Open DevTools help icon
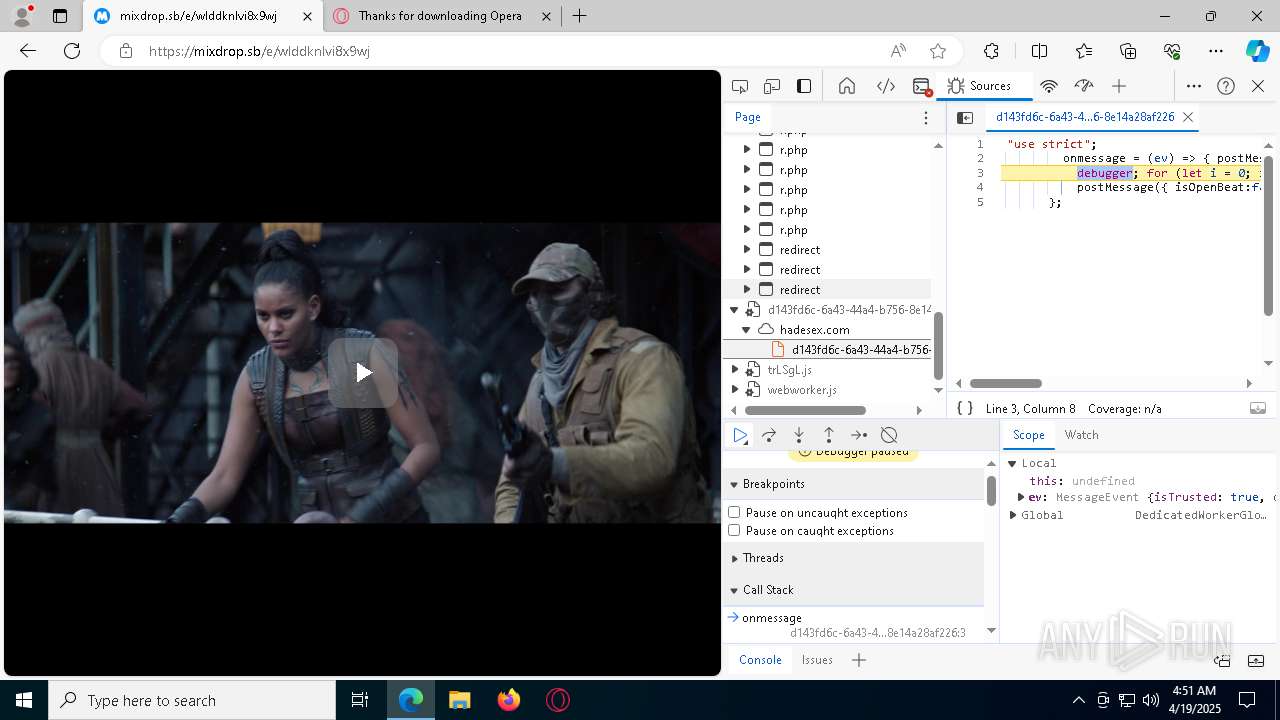This screenshot has height=720, width=1280. pyautogui.click(x=1226, y=86)
